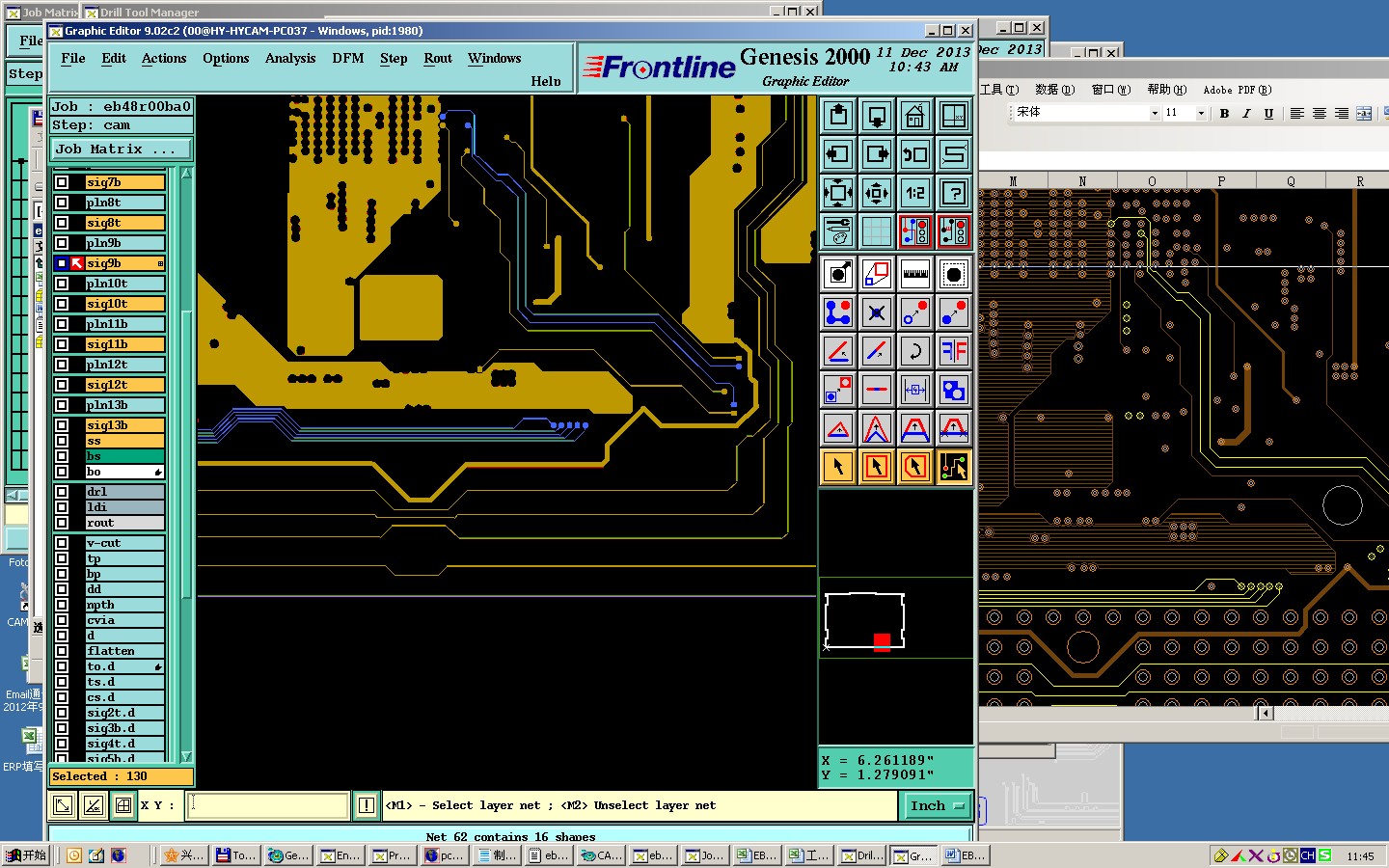Screen dimensions: 1389x868
Task: Click the Job Matrix ... button
Action: (x=121, y=149)
